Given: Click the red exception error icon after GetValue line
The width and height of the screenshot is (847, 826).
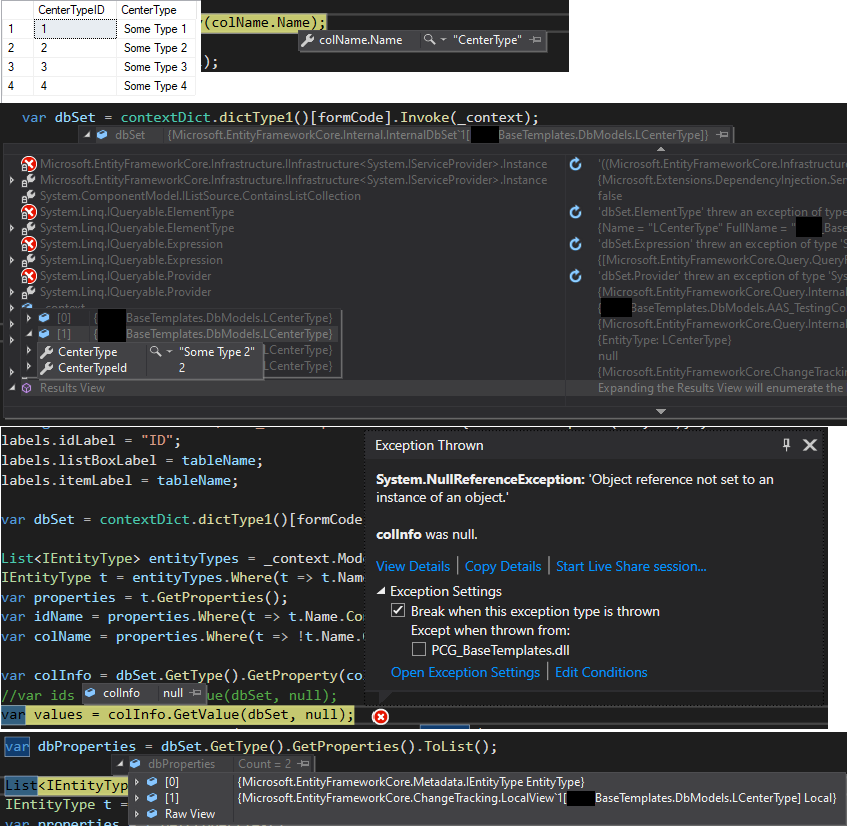Looking at the screenshot, I should pos(380,717).
